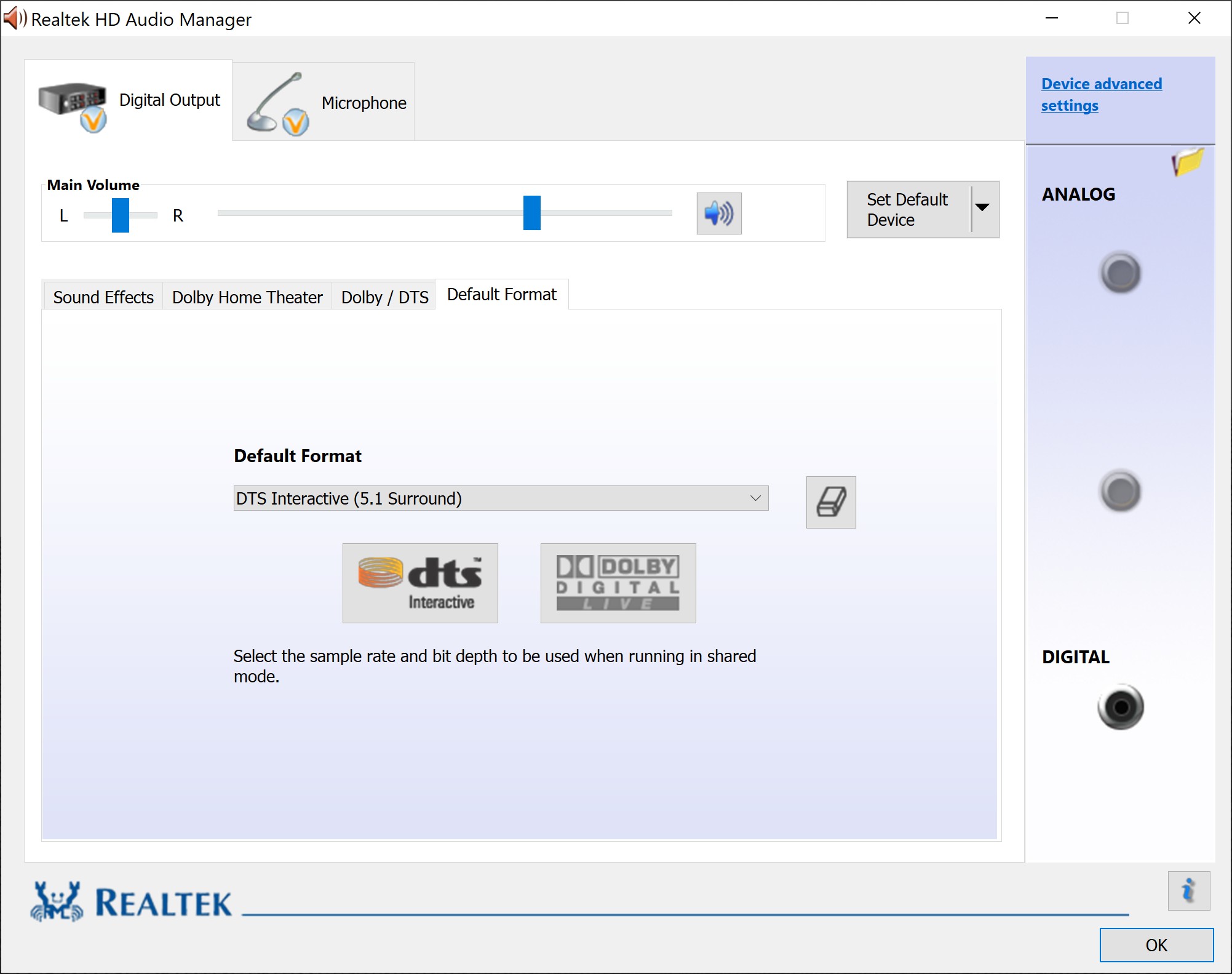The image size is (1232, 974).
Task: Click the L/R balance slider handle
Action: [x=120, y=215]
